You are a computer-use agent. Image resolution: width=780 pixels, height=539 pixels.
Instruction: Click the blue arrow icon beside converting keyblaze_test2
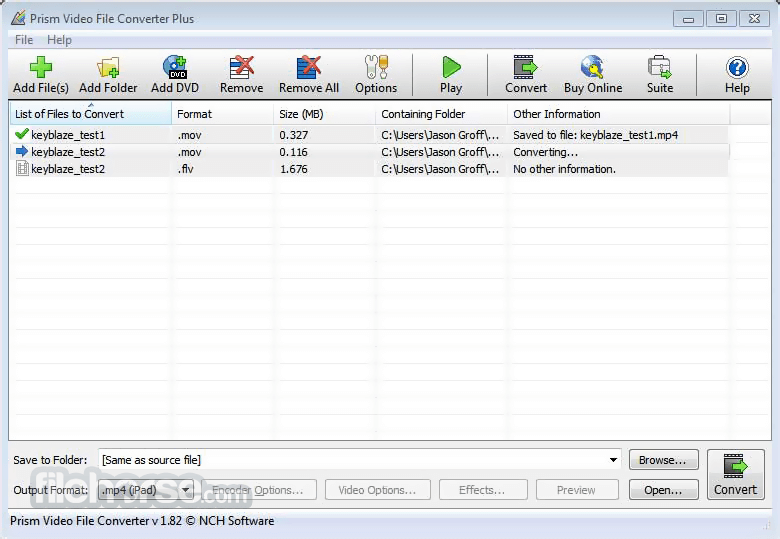[x=21, y=151]
